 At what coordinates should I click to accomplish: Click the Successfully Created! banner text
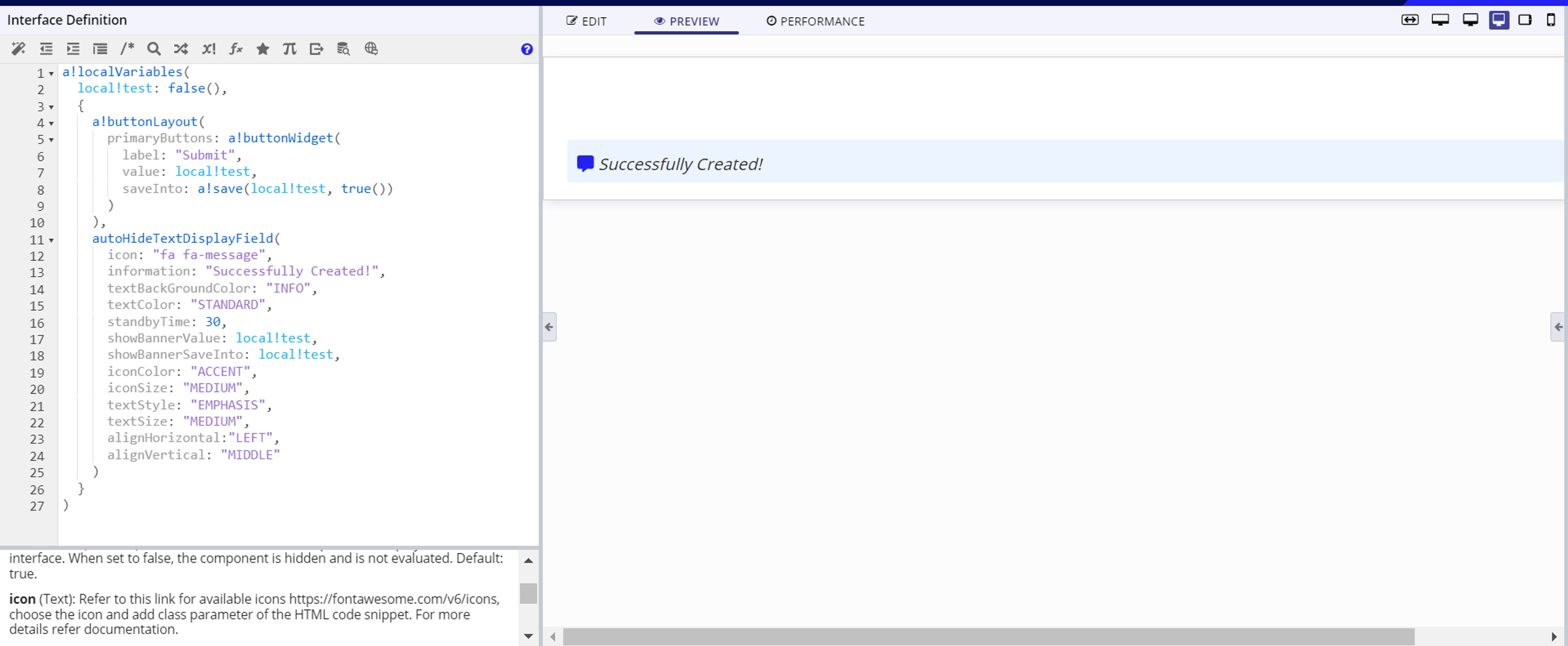(x=681, y=164)
